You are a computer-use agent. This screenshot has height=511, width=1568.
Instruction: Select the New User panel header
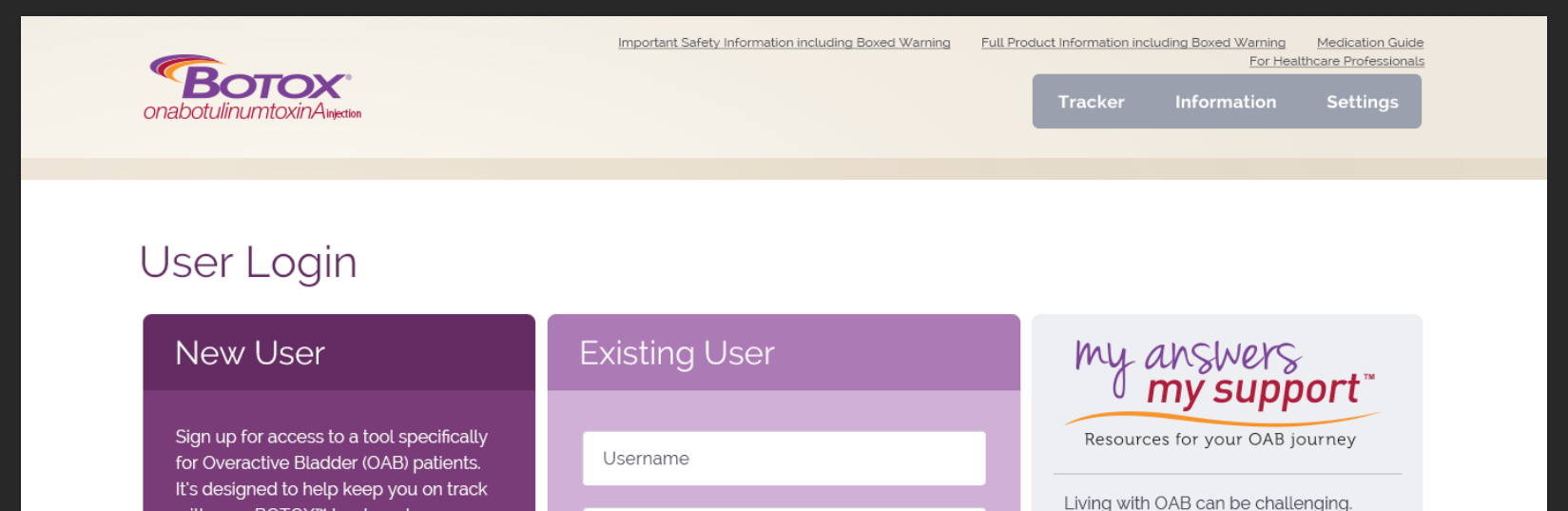coord(339,353)
